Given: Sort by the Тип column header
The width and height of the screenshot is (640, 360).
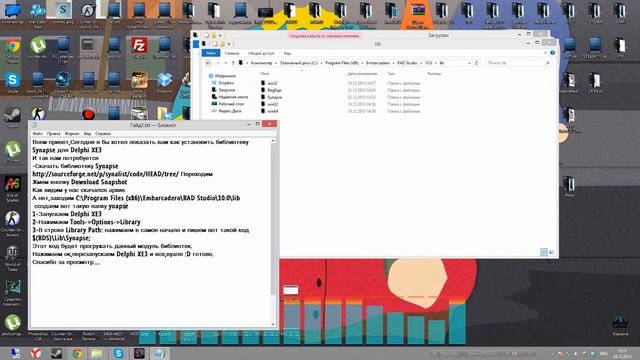Looking at the screenshot, I should [x=391, y=74].
